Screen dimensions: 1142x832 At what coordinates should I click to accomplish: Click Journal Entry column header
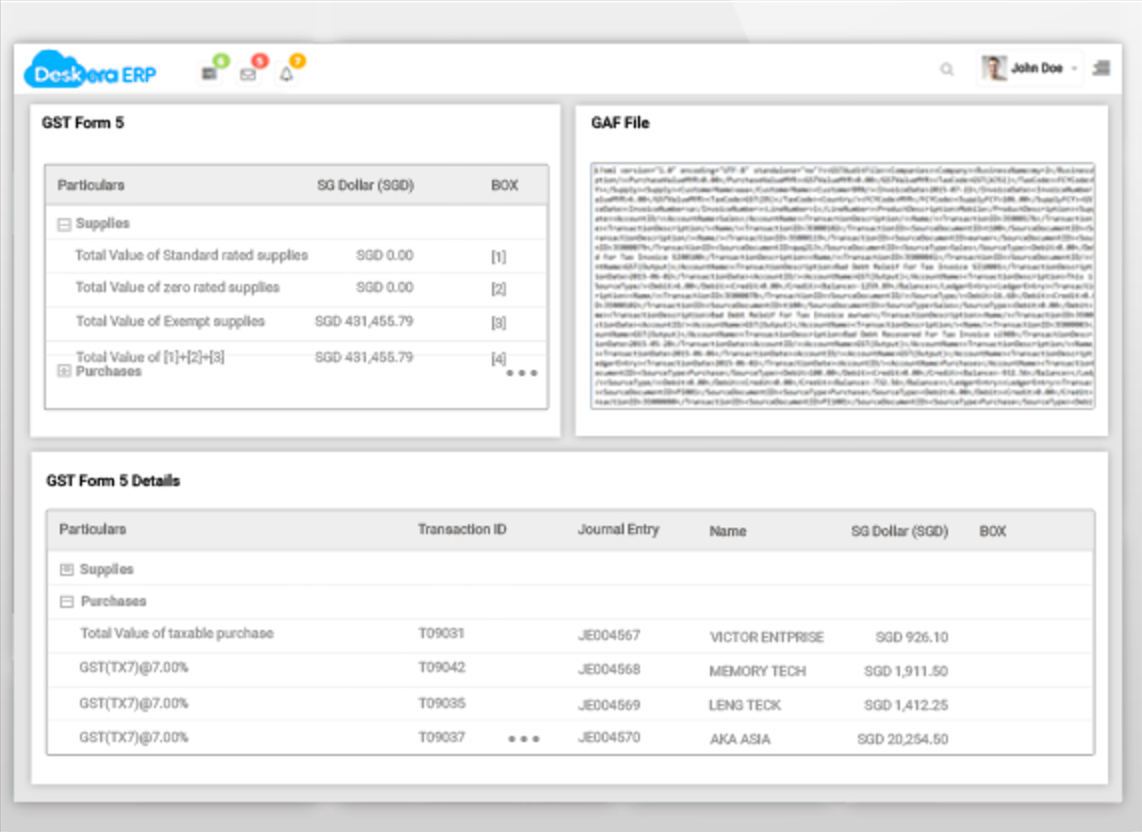click(x=618, y=530)
